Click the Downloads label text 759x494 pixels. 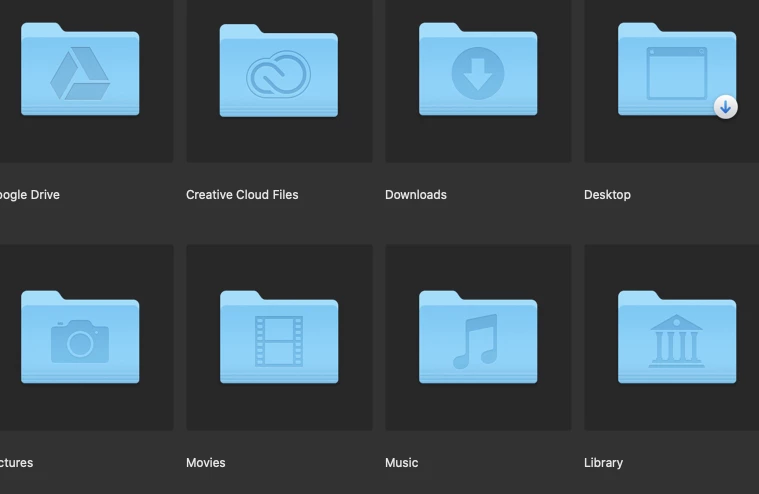(x=416, y=195)
